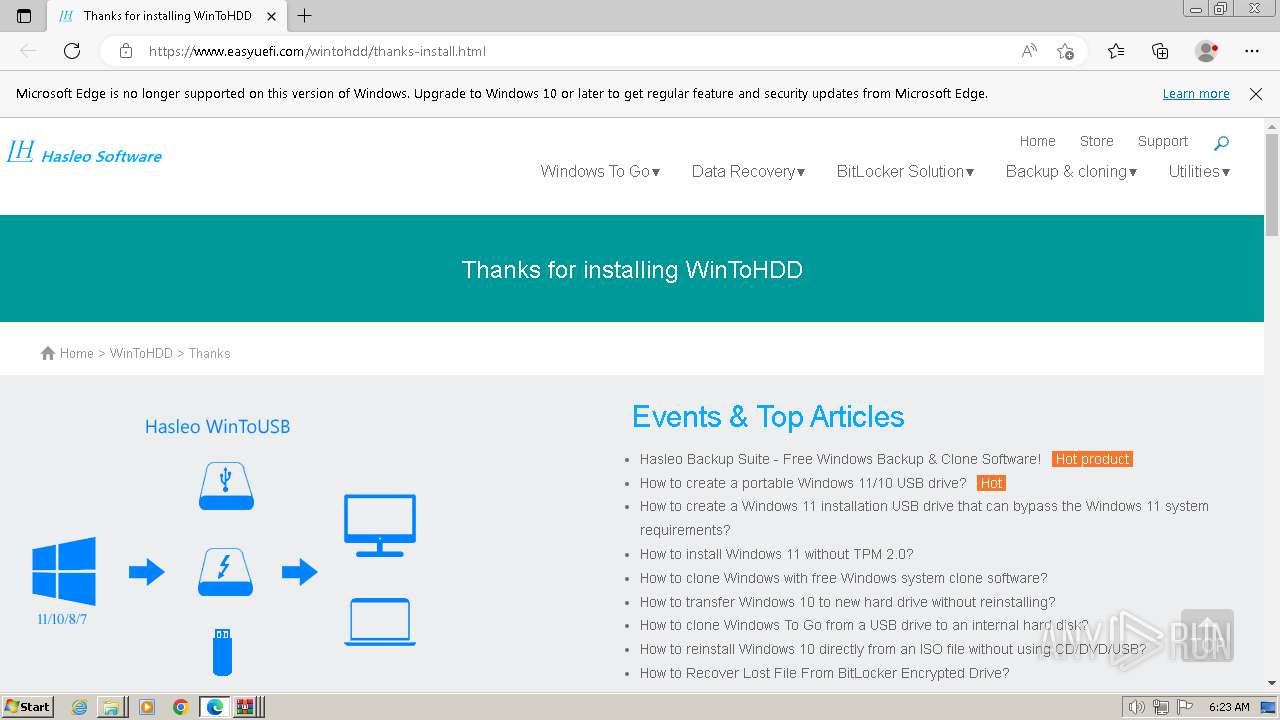Open Edge settings and more menu

coord(1252,51)
